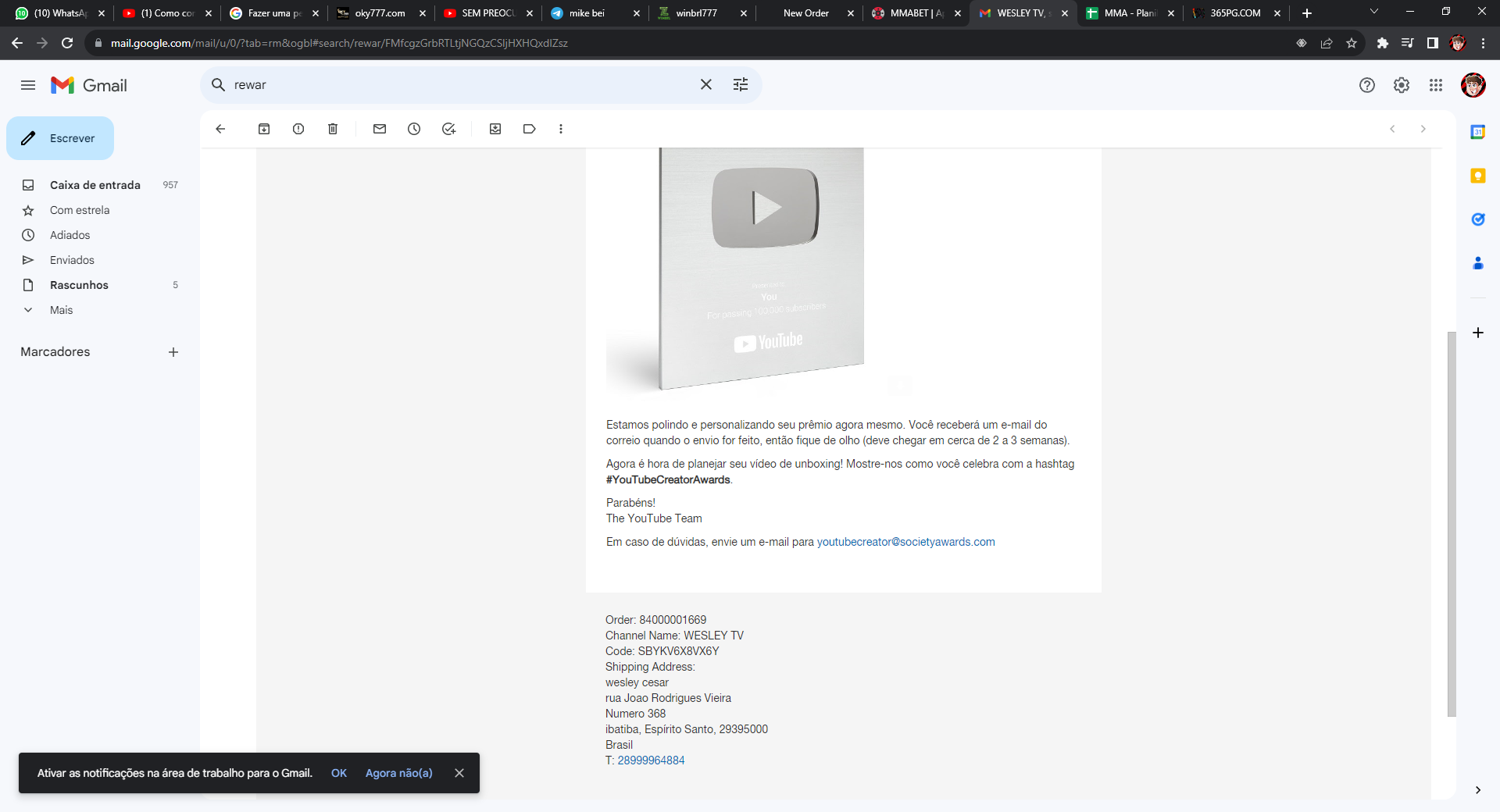Move email to another folder
Image resolution: width=1500 pixels, height=812 pixels.
coord(495,129)
